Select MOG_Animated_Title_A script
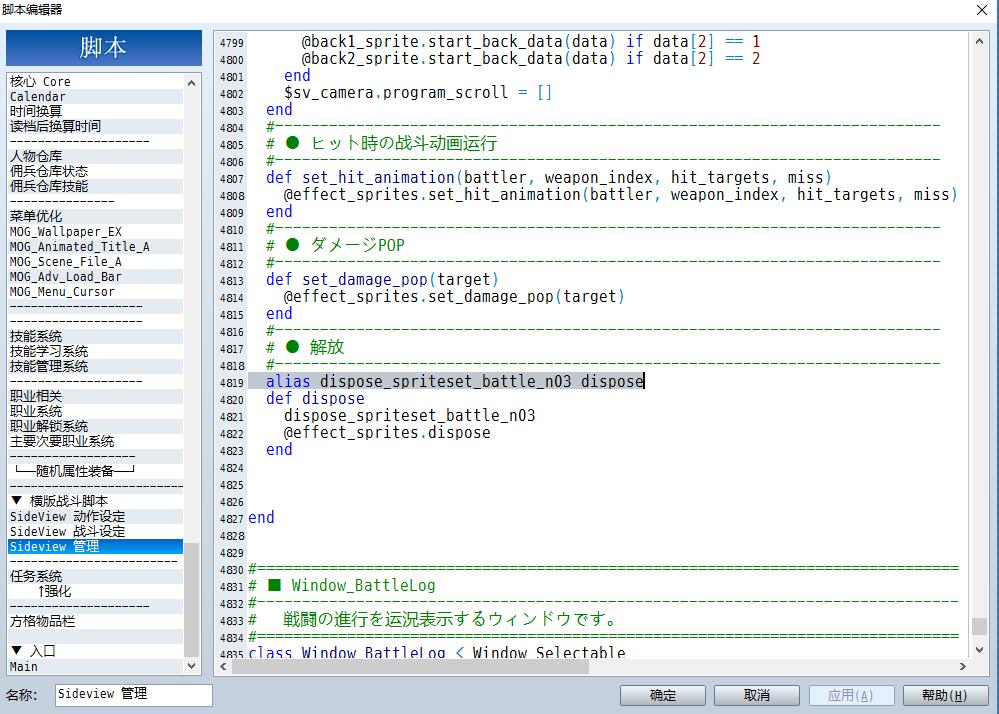This screenshot has width=999, height=714. tap(96, 246)
